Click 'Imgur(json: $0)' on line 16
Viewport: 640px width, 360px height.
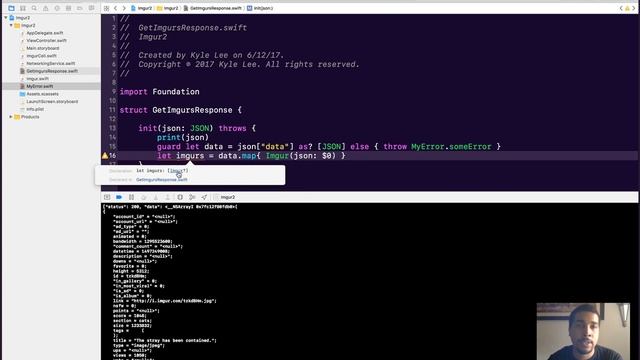[301, 156]
